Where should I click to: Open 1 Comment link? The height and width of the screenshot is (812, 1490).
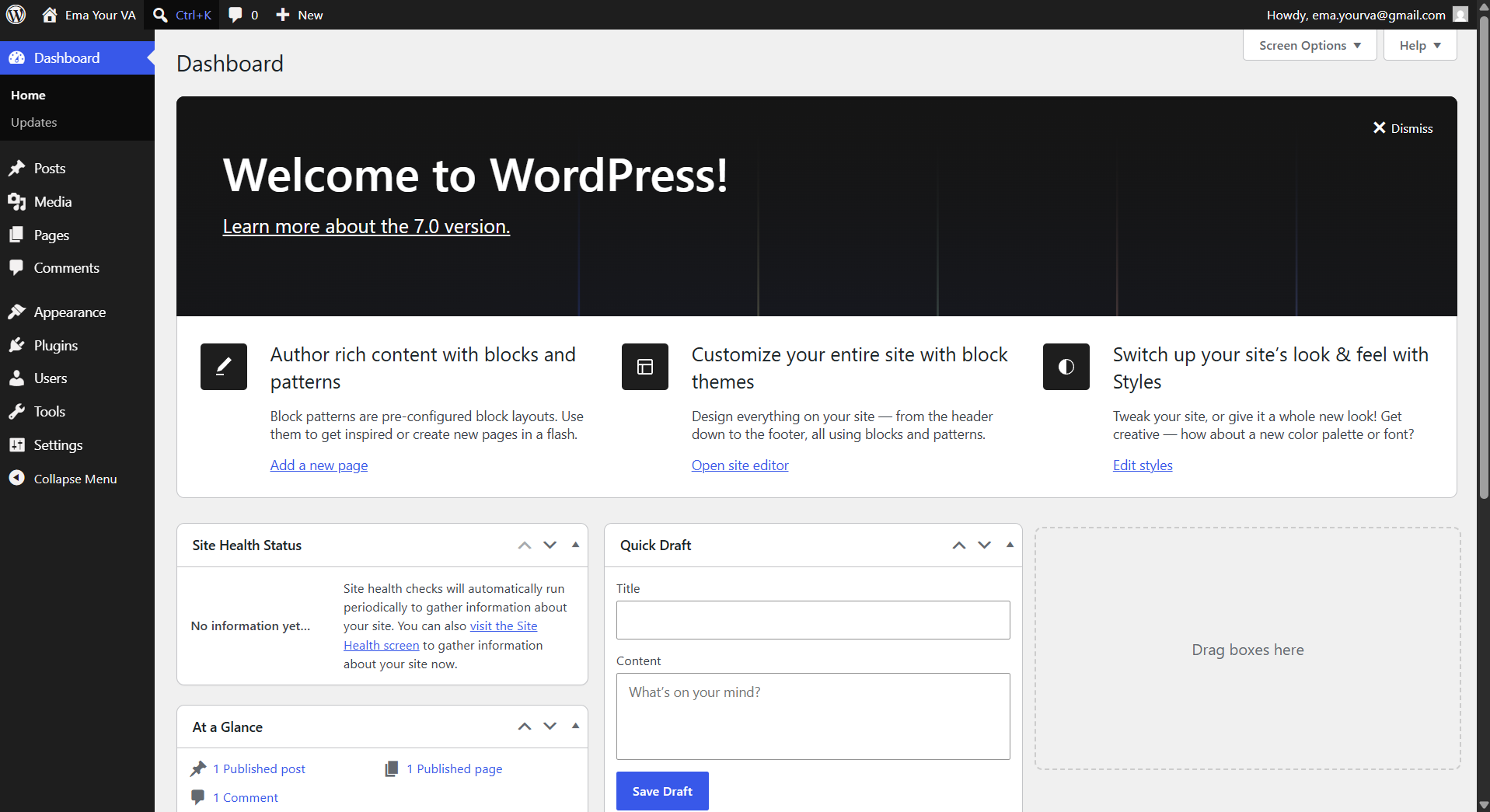pyautogui.click(x=246, y=797)
